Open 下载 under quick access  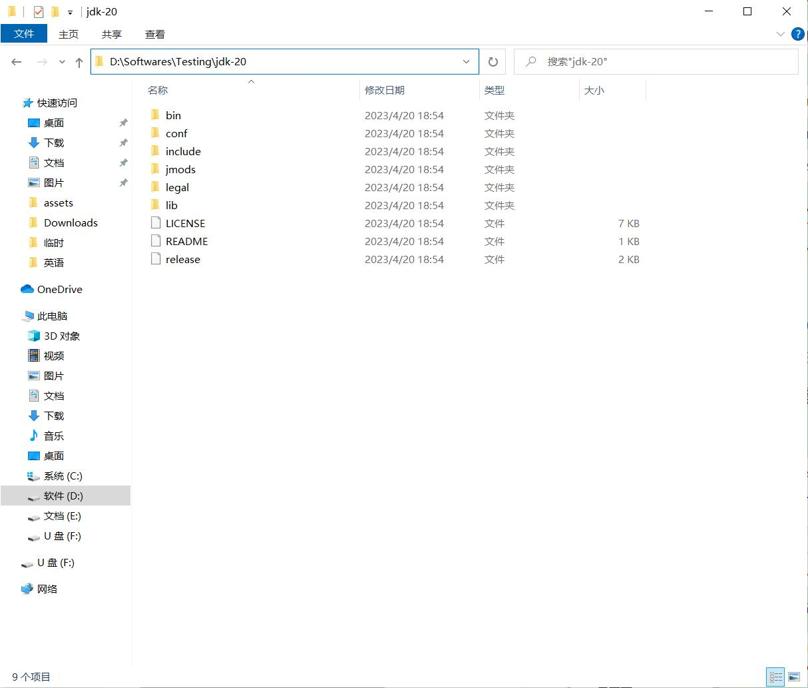tap(54, 143)
